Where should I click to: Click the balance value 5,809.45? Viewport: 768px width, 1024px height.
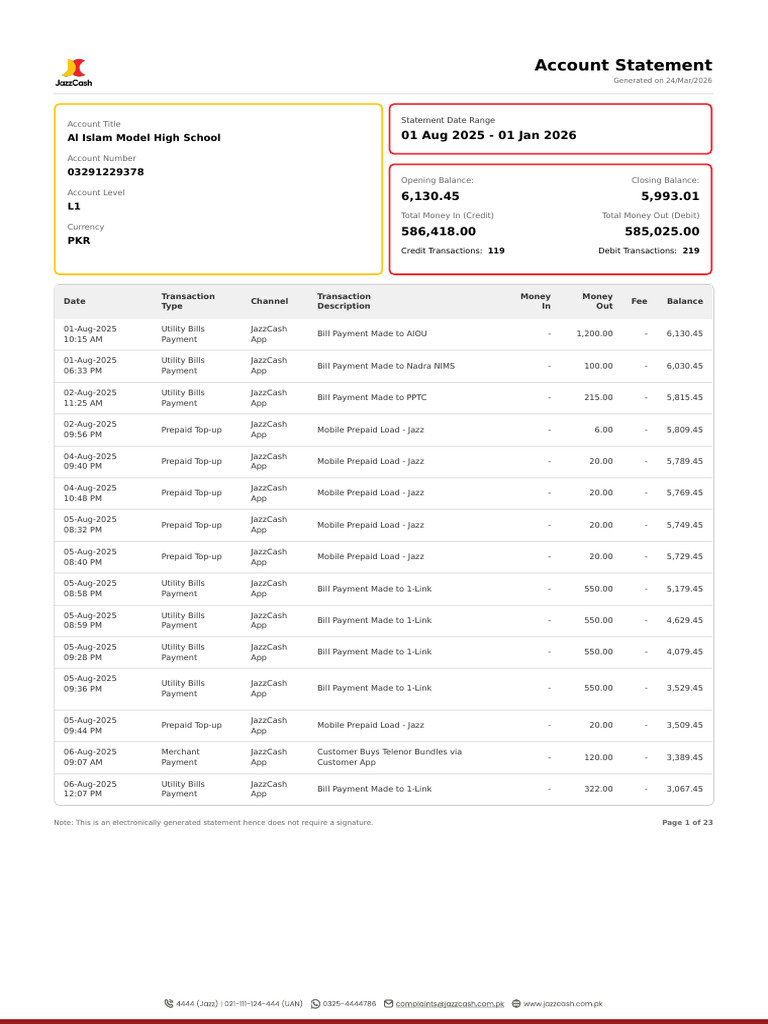[x=684, y=430]
